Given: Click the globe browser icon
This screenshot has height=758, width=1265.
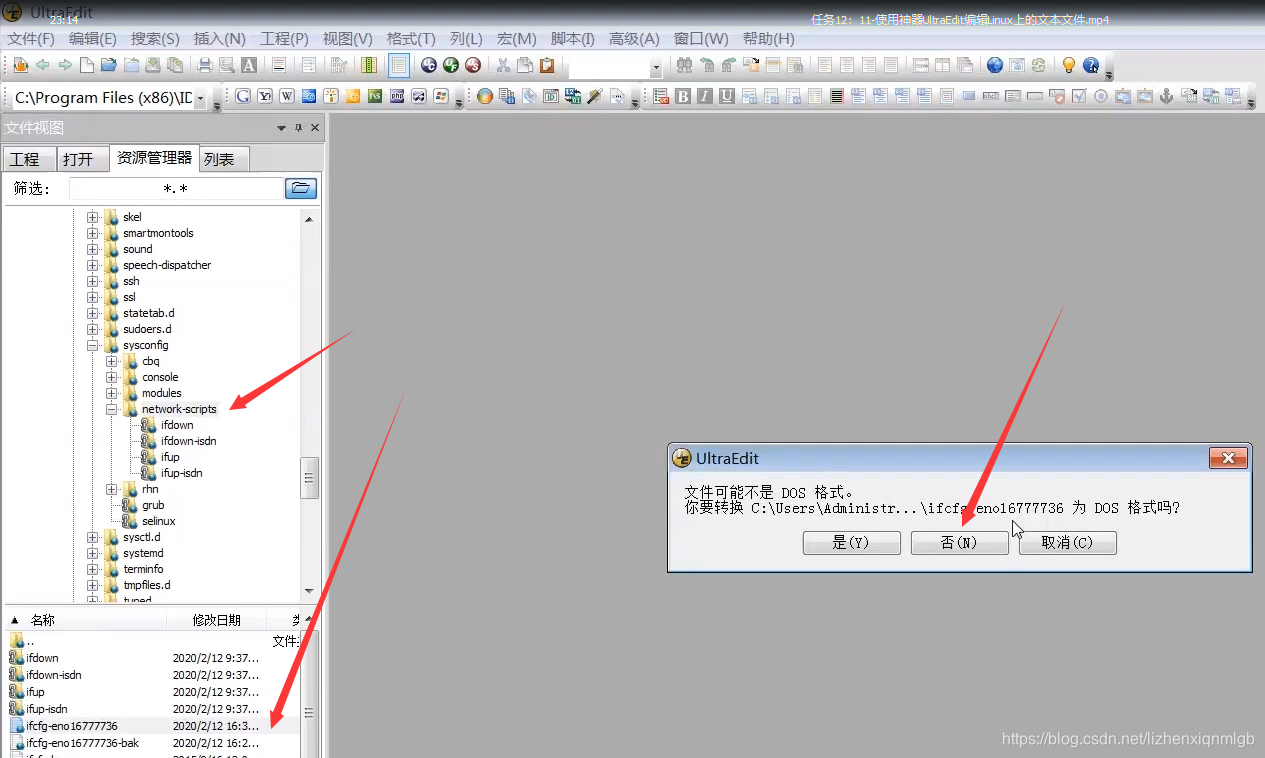Looking at the screenshot, I should (994, 65).
